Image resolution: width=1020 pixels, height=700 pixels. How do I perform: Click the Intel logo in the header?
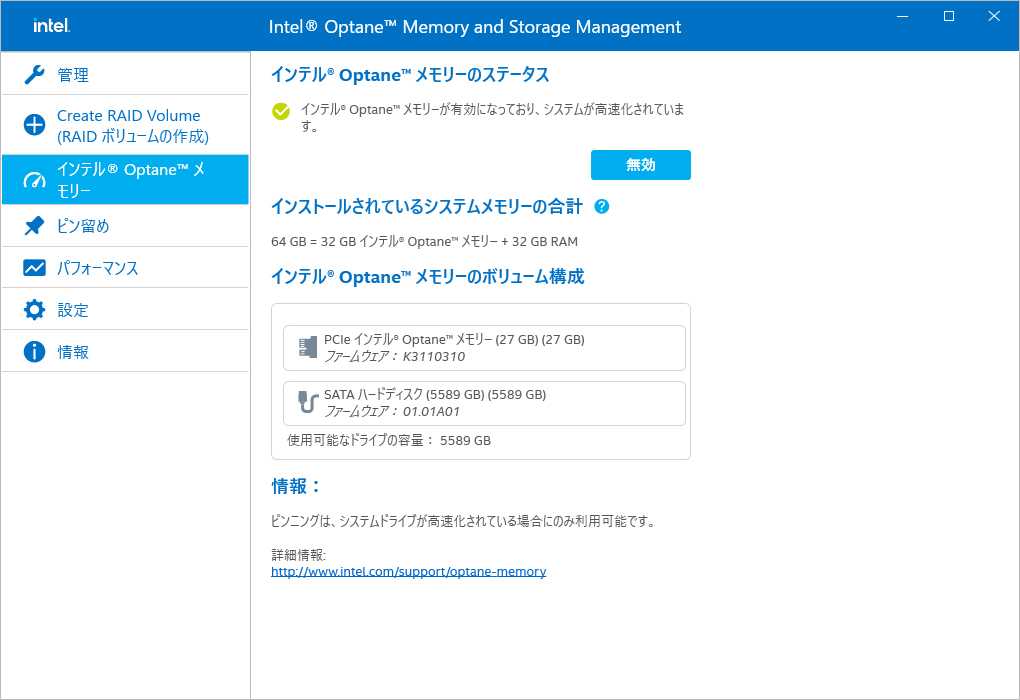(x=50, y=26)
